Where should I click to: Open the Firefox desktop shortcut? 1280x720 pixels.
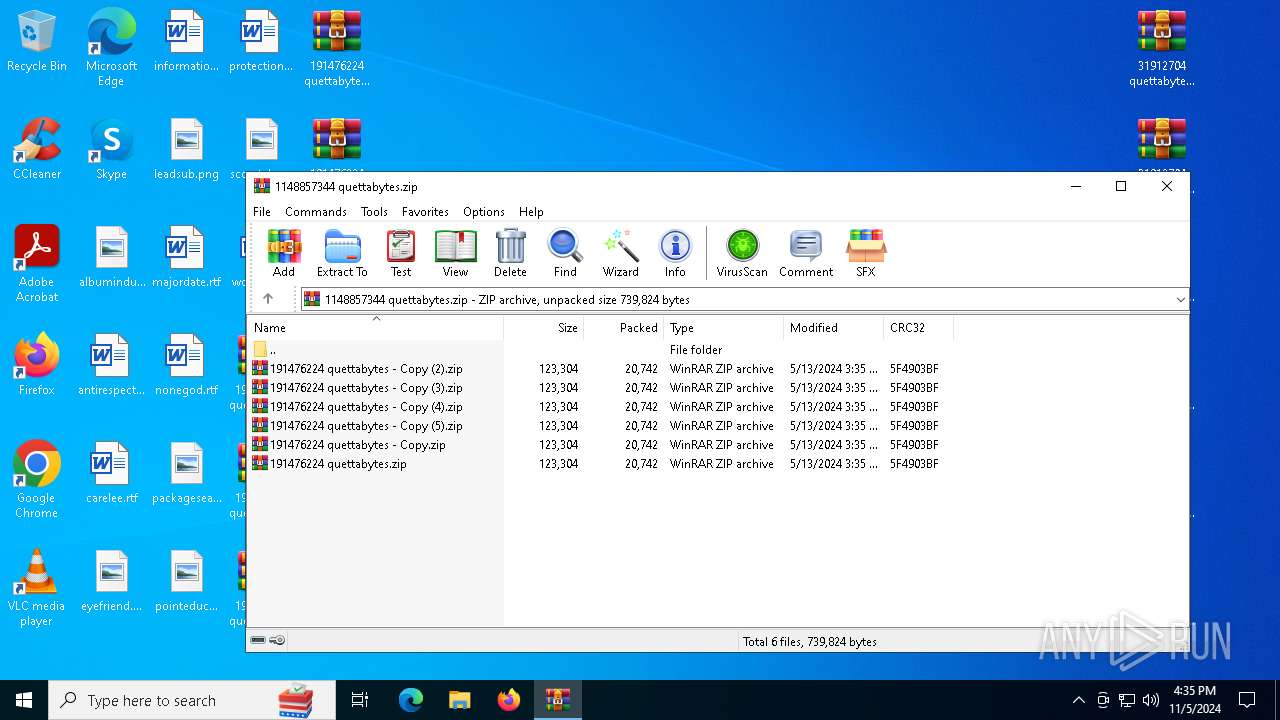click(x=37, y=365)
